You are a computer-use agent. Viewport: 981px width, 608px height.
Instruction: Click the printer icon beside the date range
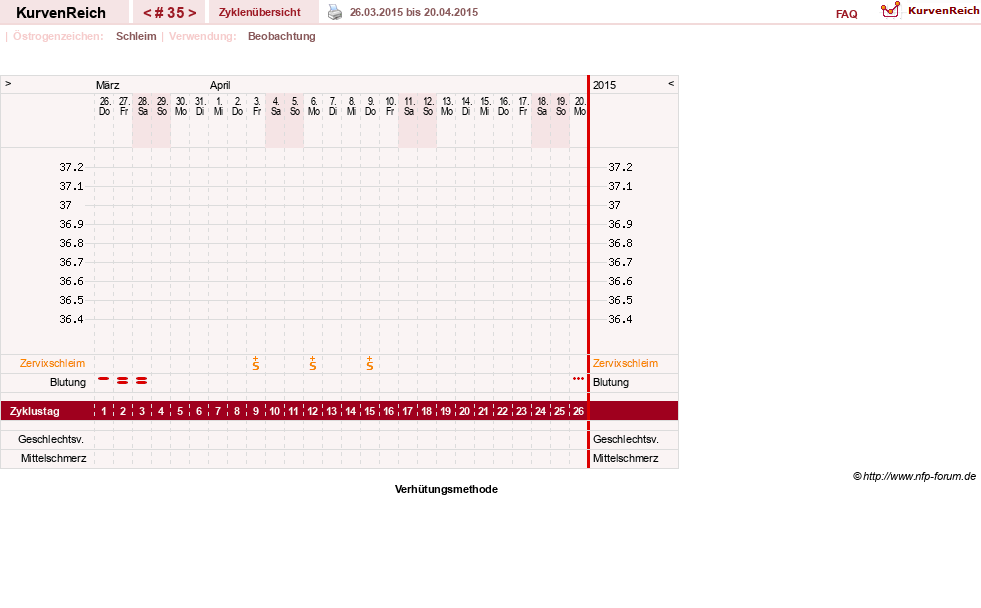coord(335,13)
